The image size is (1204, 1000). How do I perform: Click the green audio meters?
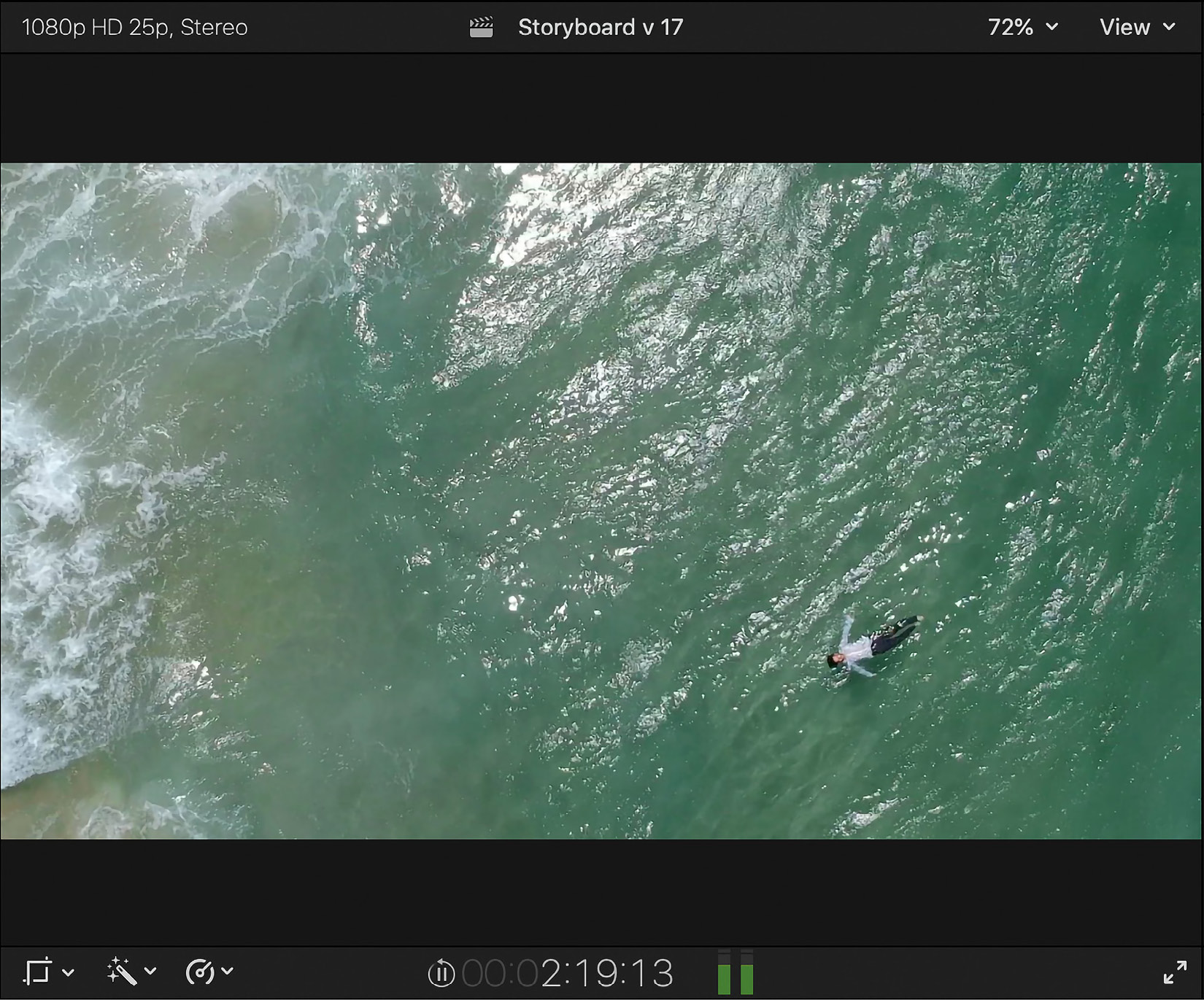pos(736,972)
